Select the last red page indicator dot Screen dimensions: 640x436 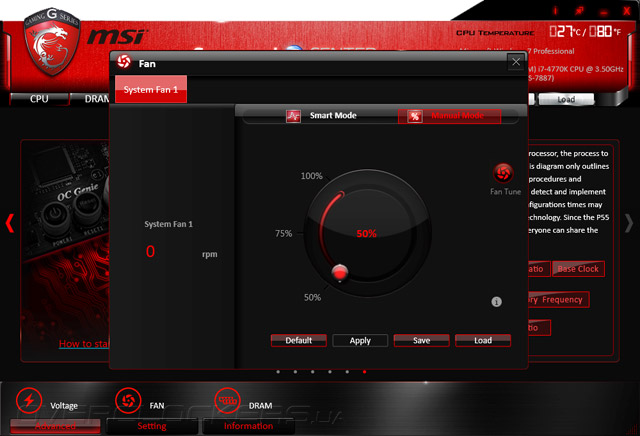[x=364, y=372]
